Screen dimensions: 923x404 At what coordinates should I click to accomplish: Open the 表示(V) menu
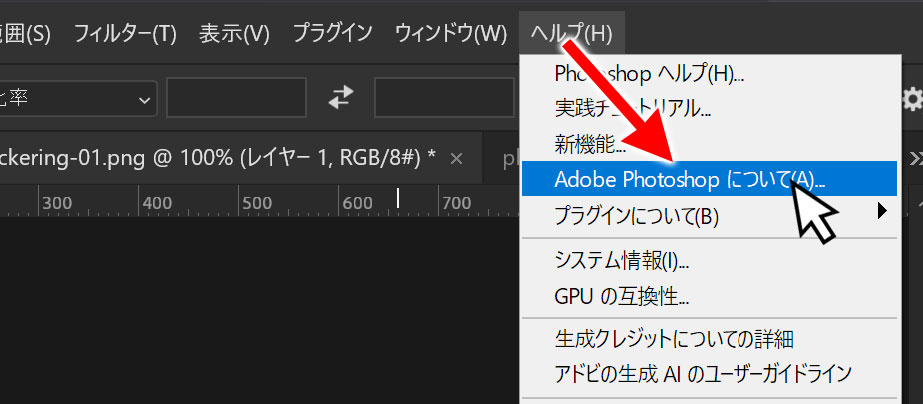pos(234,33)
